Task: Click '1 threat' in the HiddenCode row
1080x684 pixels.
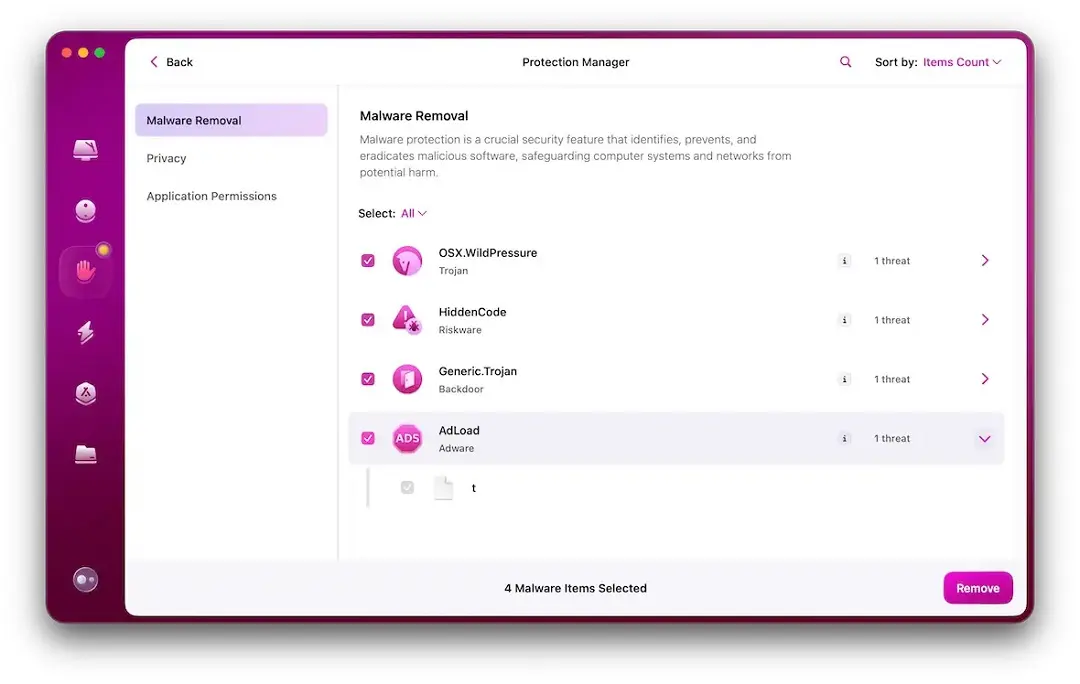Action: (x=892, y=320)
